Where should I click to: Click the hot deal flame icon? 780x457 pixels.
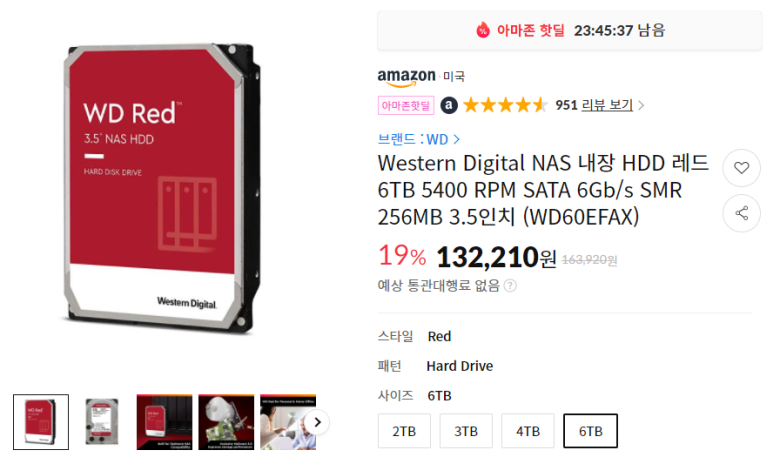[x=483, y=30]
